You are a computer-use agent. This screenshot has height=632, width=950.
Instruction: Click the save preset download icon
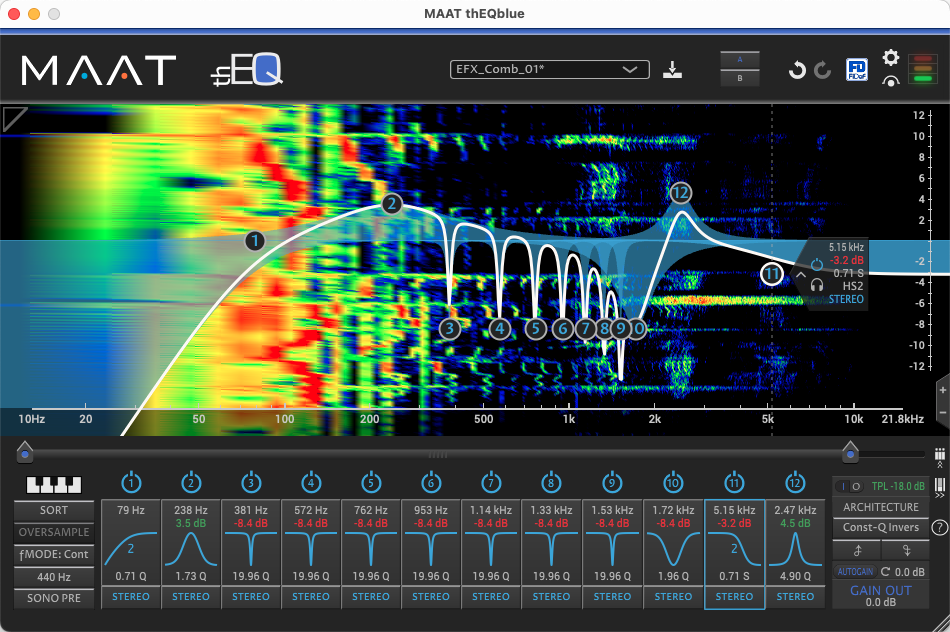tap(674, 70)
